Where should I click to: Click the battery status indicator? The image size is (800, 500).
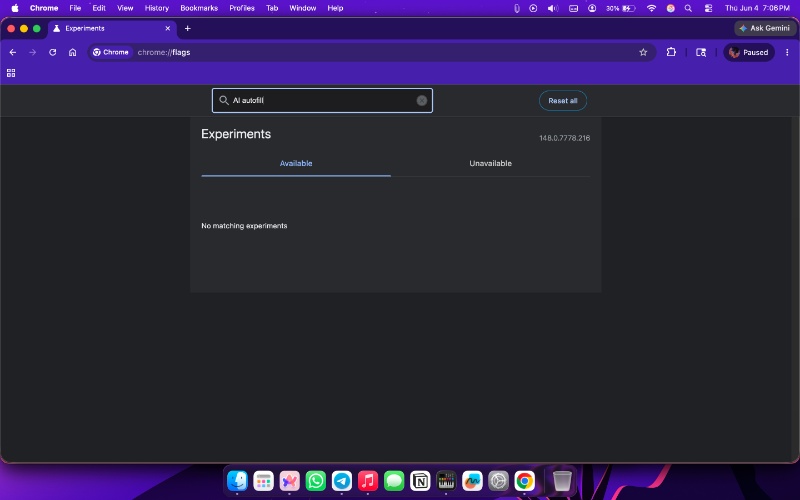point(620,8)
